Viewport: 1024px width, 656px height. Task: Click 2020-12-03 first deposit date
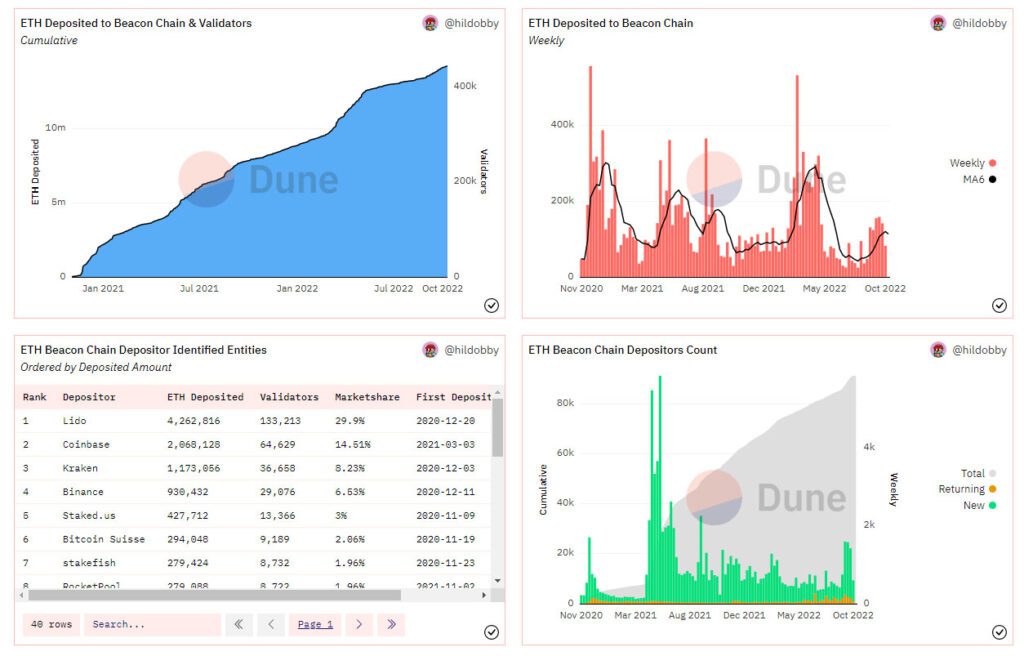click(x=445, y=468)
